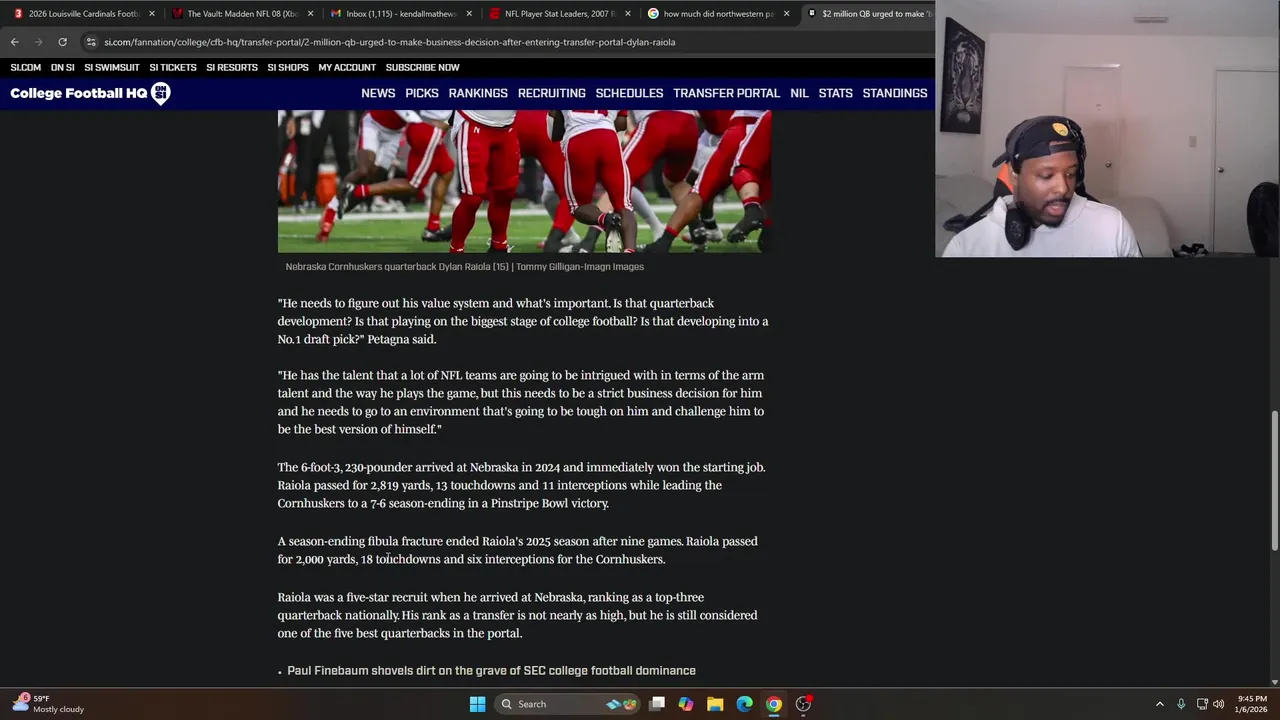1280x720 pixels.
Task: Click the Nebraska Cornhuskers game photo
Action: coord(524,181)
